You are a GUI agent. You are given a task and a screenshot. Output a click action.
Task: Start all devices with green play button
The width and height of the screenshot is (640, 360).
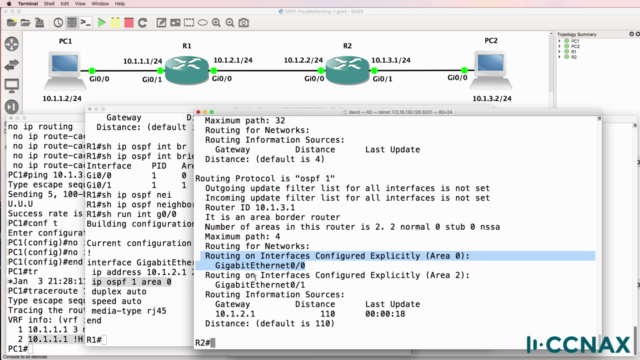pyautogui.click(x=102, y=22)
